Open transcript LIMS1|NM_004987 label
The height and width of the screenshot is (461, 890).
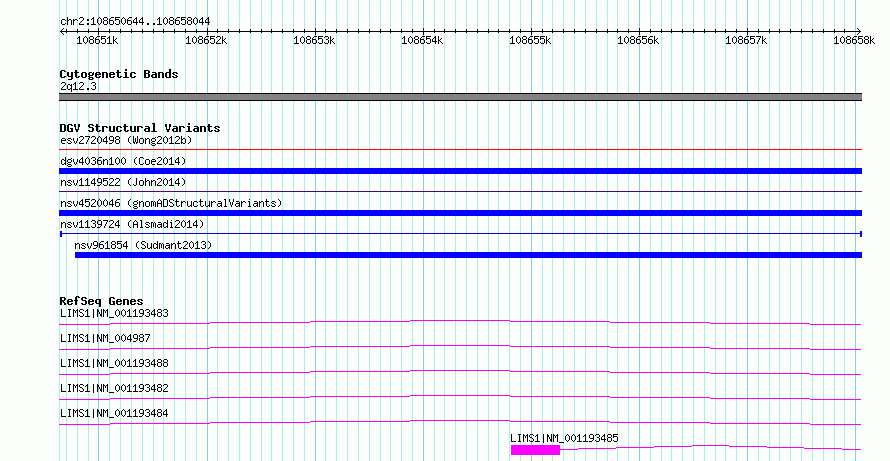pos(105,338)
